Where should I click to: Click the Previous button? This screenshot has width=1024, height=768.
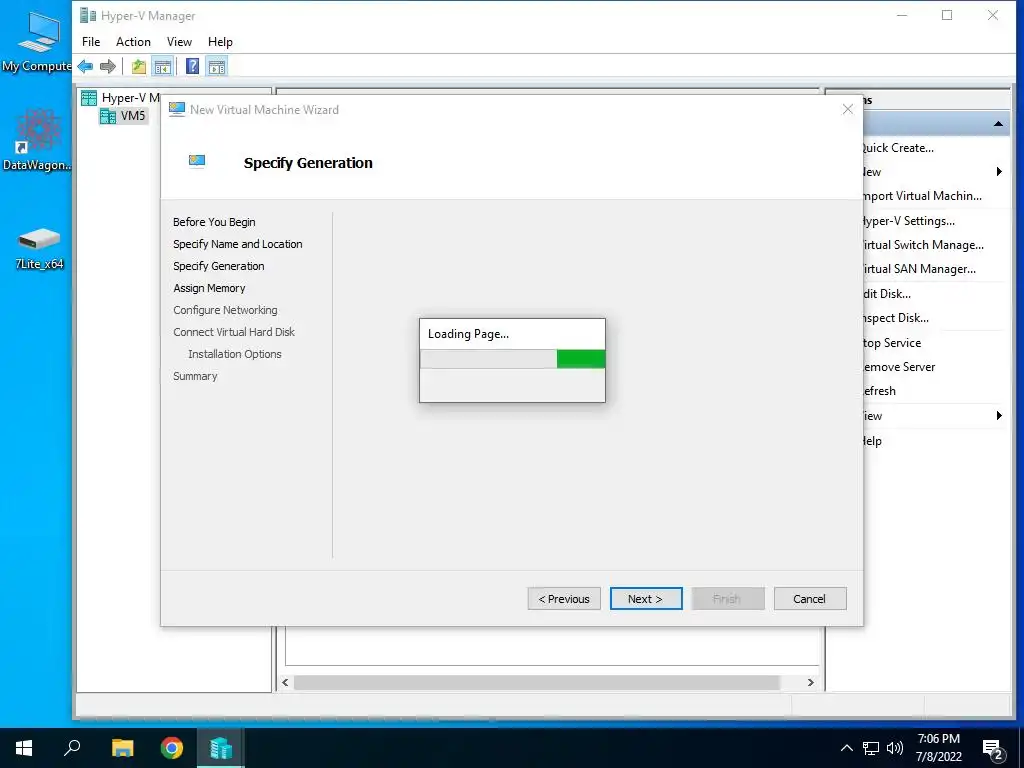click(x=564, y=599)
